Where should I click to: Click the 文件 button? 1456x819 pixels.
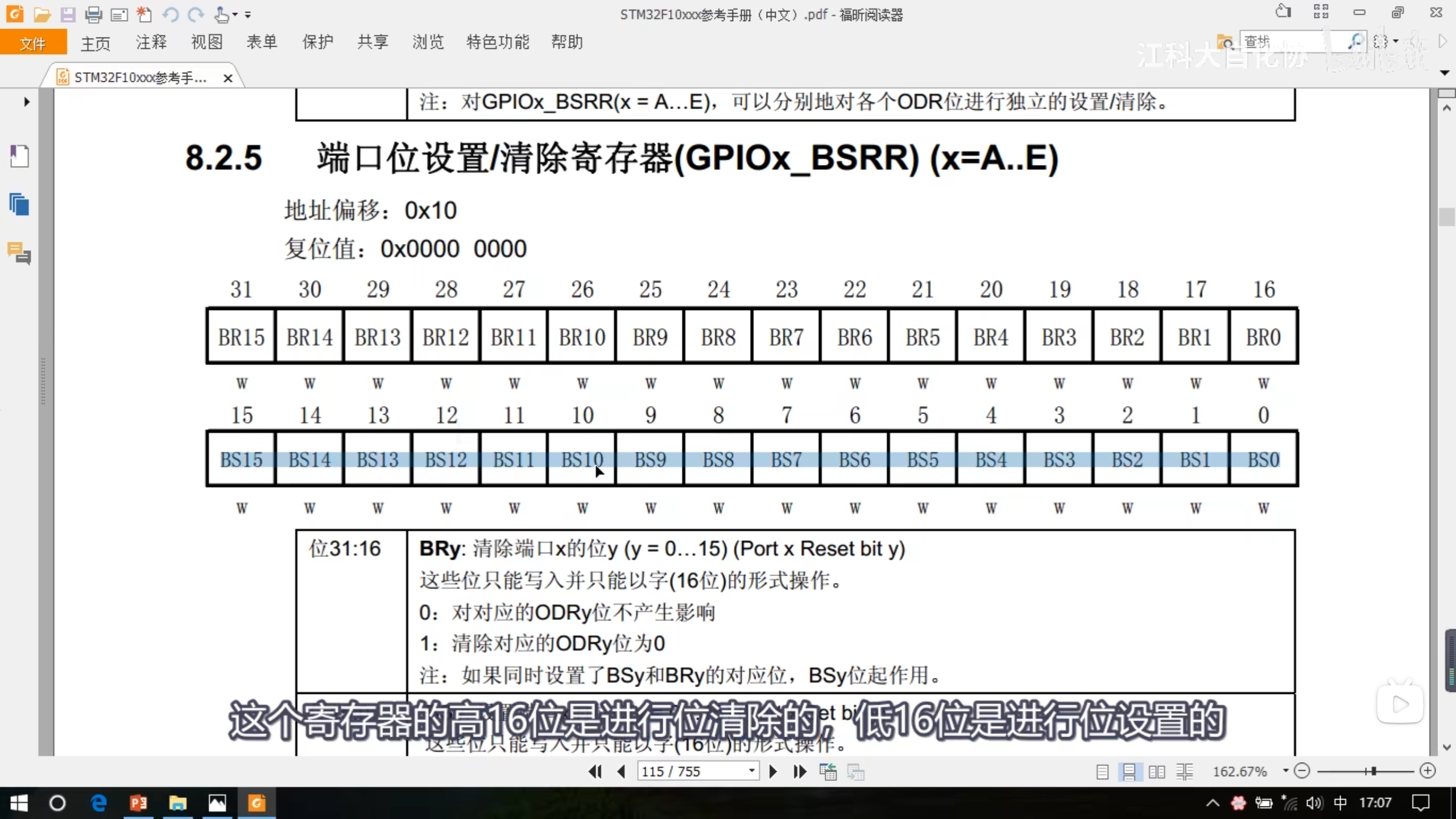[33, 43]
